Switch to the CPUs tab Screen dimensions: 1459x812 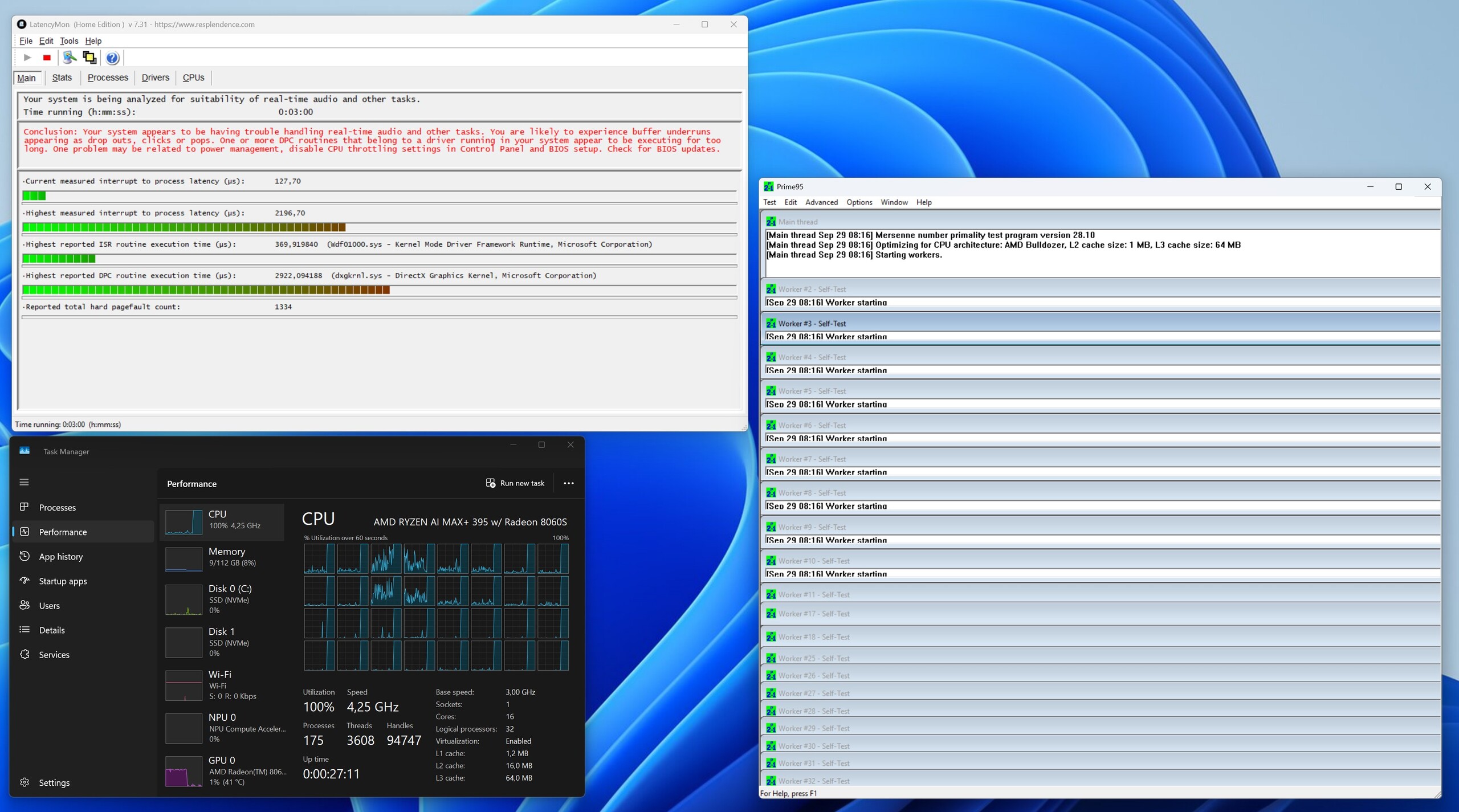[x=193, y=77]
